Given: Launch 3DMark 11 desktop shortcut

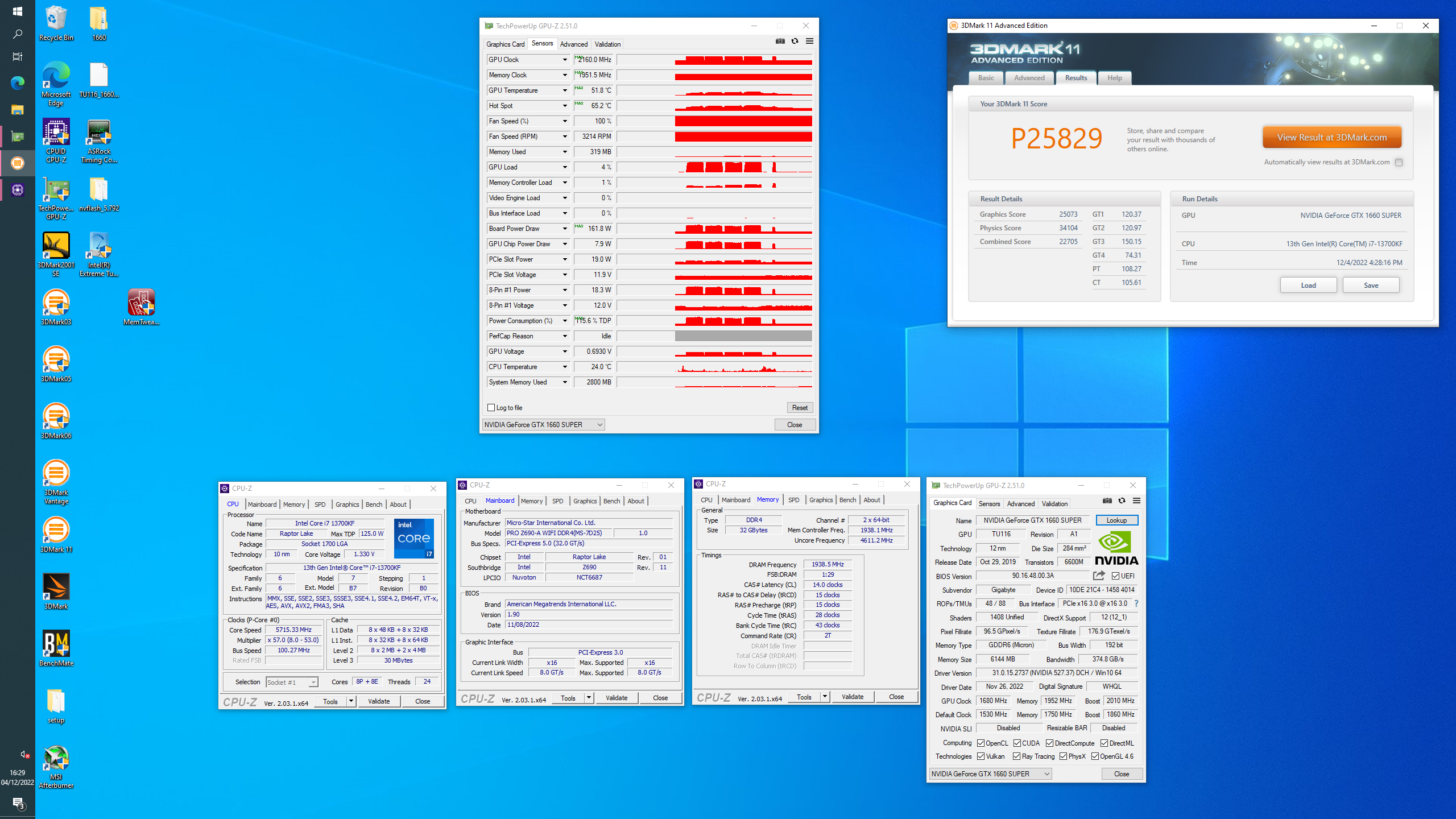Looking at the screenshot, I should pyautogui.click(x=56, y=535).
